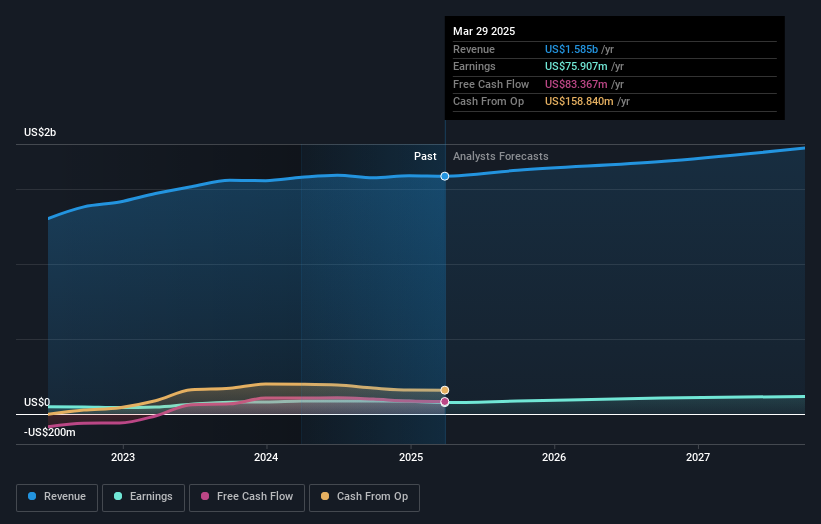821x524 pixels.
Task: Click the -US$200m y-axis label
Action: 50,432
